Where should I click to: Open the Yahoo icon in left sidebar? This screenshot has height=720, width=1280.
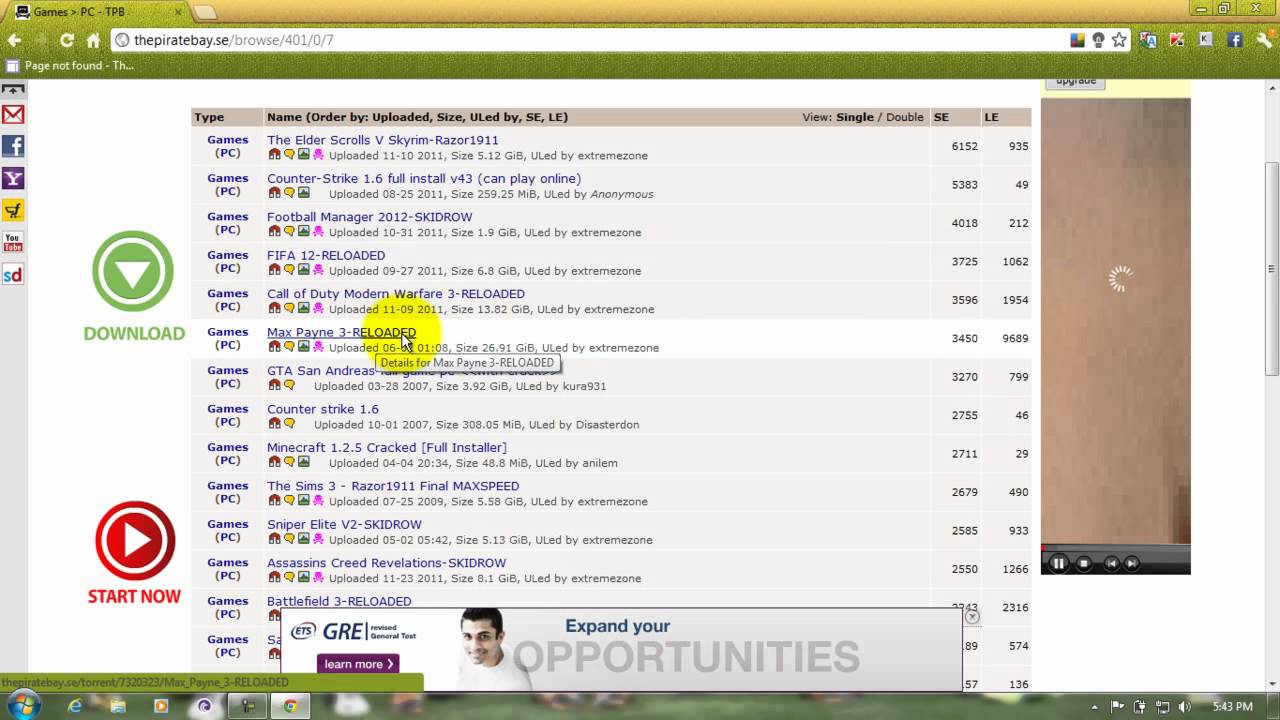(x=13, y=178)
